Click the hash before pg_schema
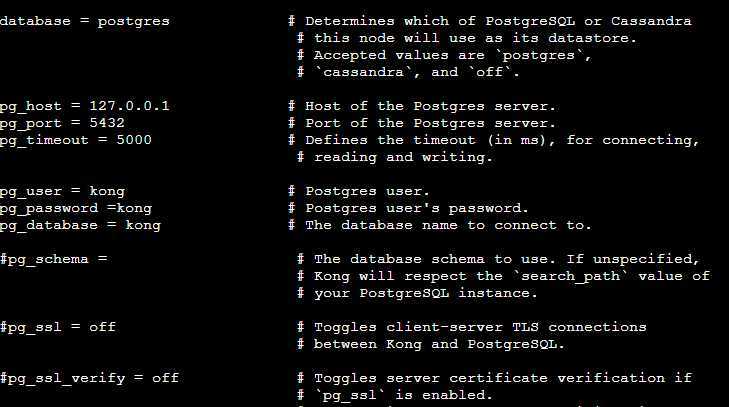This screenshot has width=729, height=407. click(3, 259)
